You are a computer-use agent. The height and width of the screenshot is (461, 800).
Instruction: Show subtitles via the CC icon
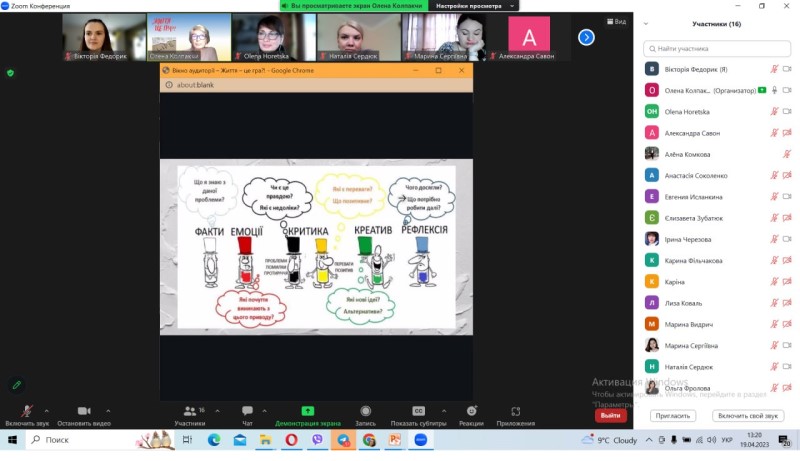[418, 412]
